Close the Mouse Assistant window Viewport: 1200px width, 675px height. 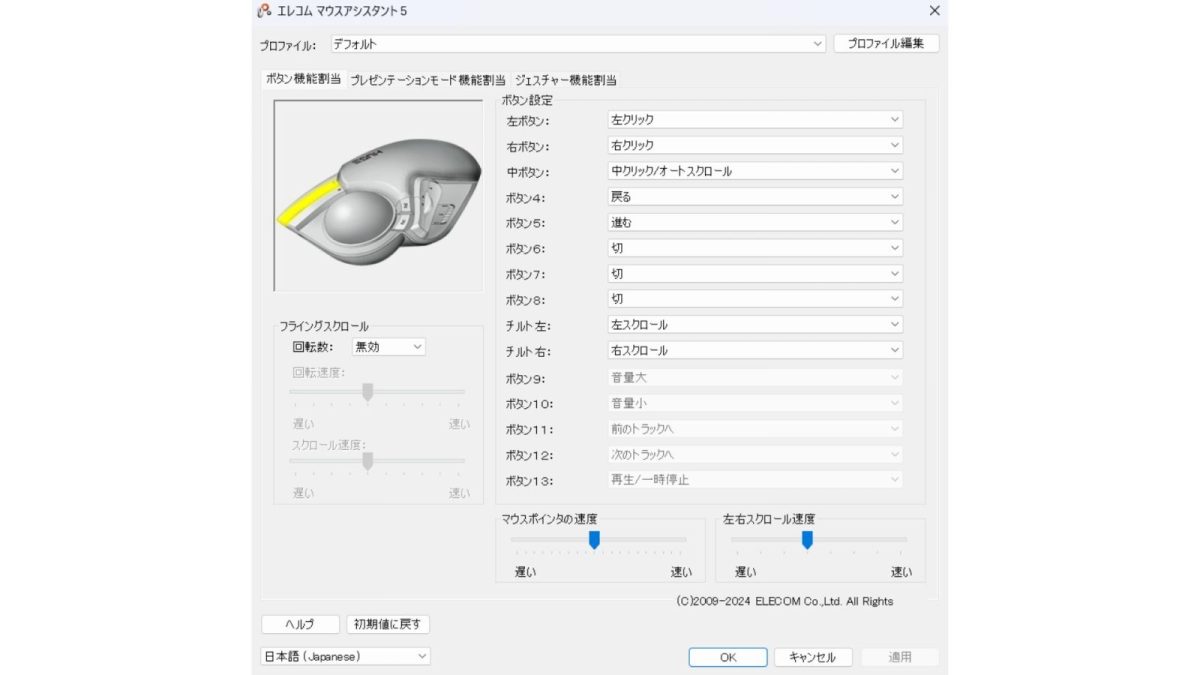934,11
